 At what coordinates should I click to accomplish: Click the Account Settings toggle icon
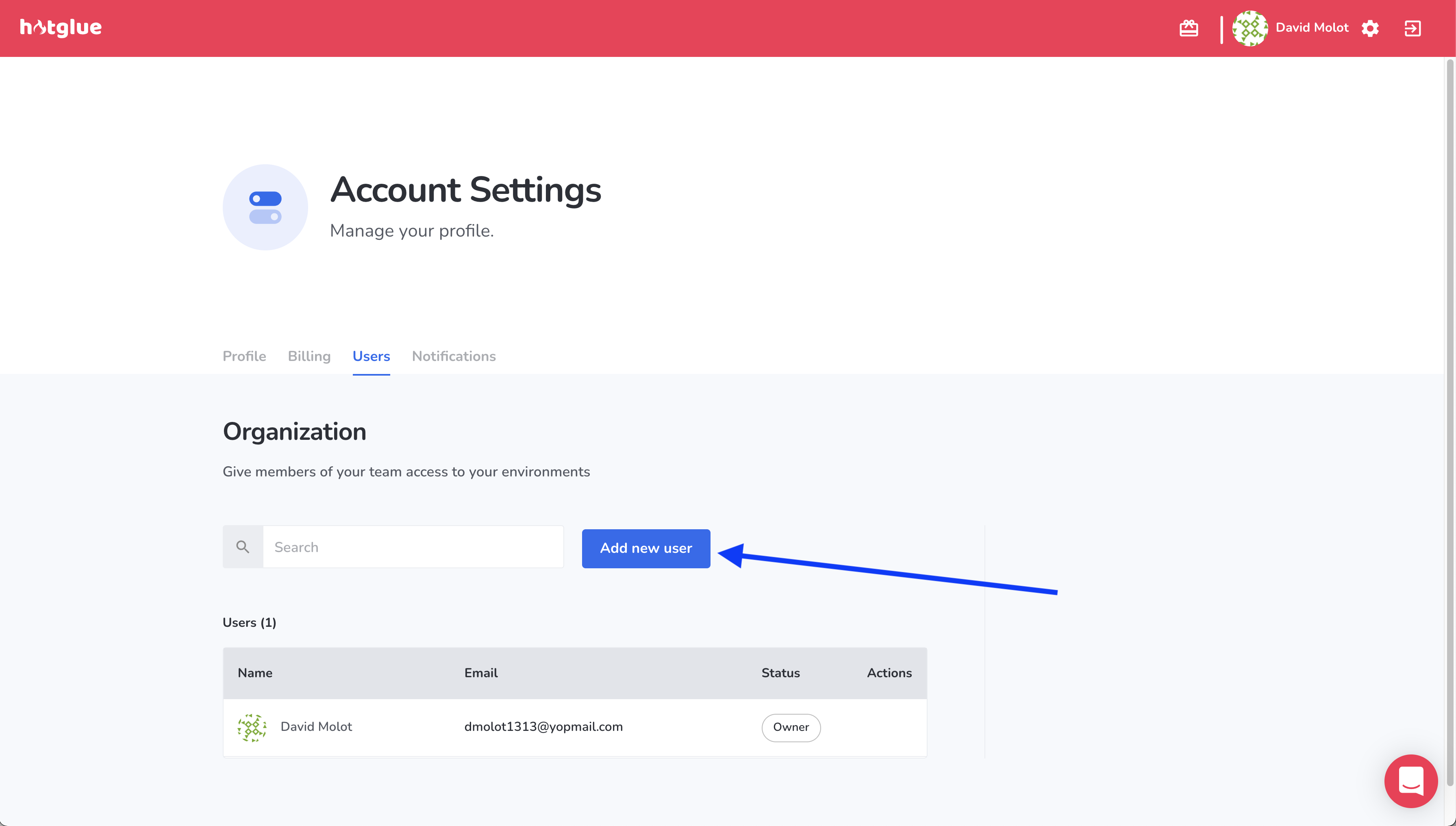pos(265,208)
